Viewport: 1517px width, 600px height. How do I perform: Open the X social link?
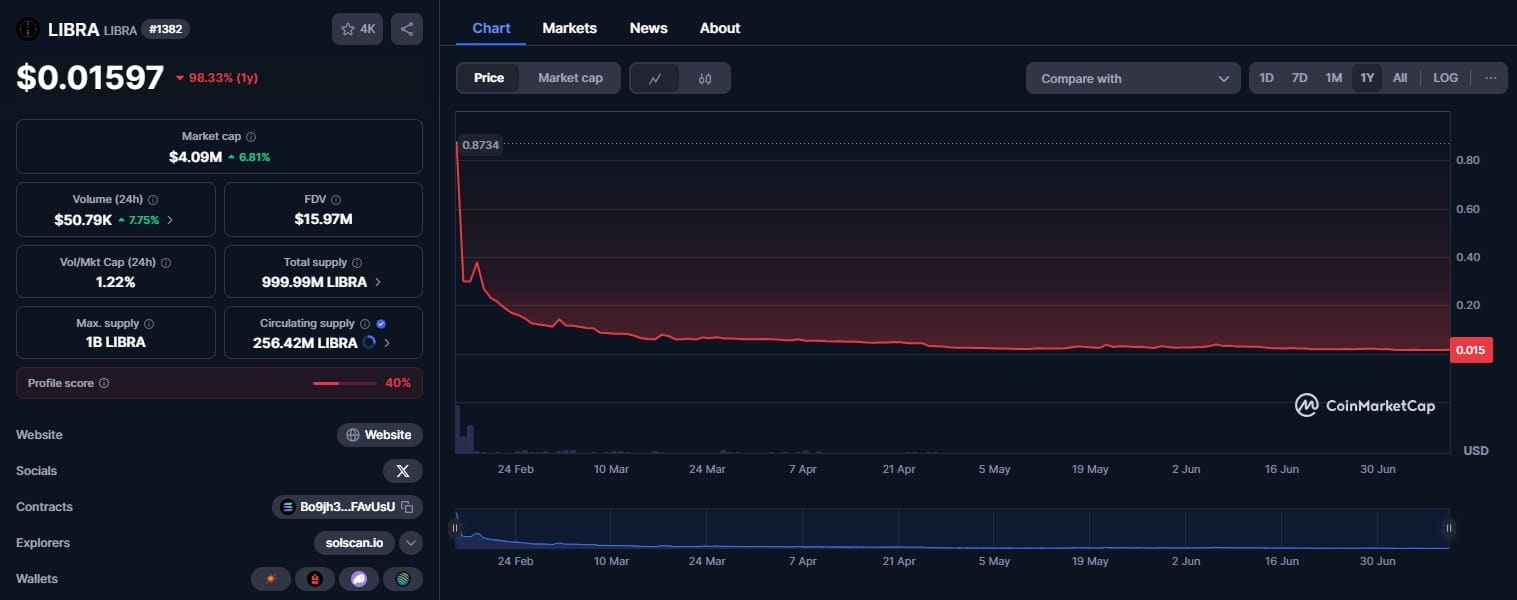403,471
